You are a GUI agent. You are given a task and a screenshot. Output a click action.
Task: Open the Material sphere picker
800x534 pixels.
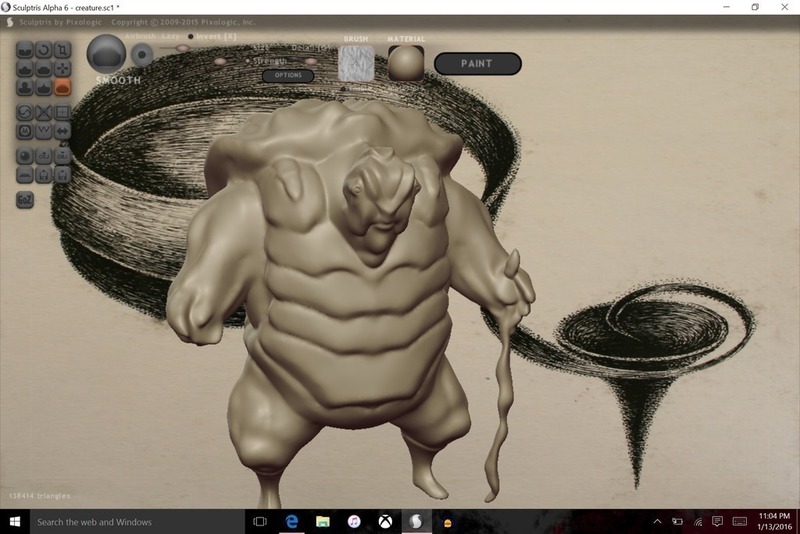coord(406,63)
